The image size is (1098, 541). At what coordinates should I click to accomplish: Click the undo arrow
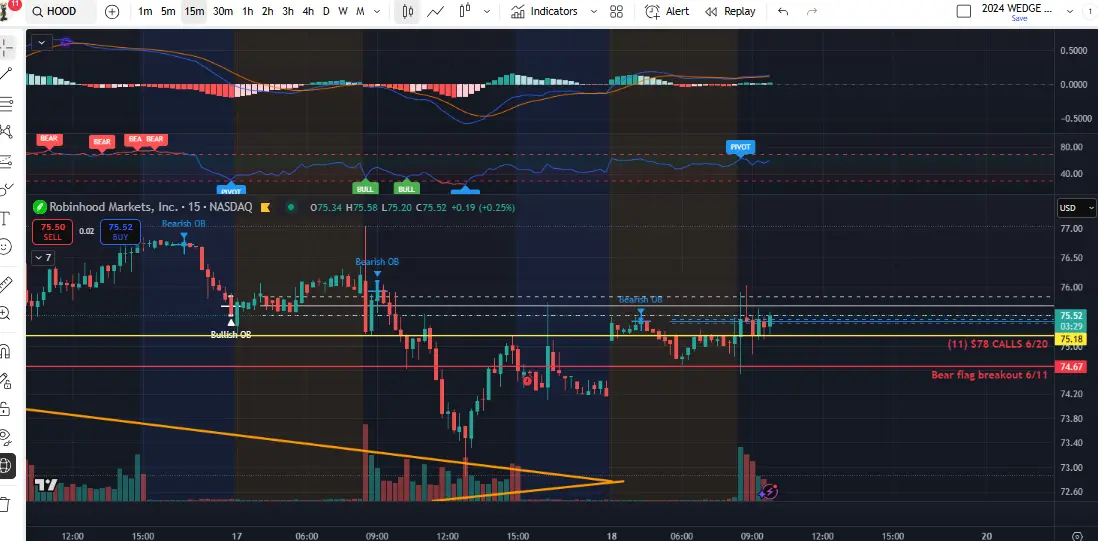[x=783, y=11]
